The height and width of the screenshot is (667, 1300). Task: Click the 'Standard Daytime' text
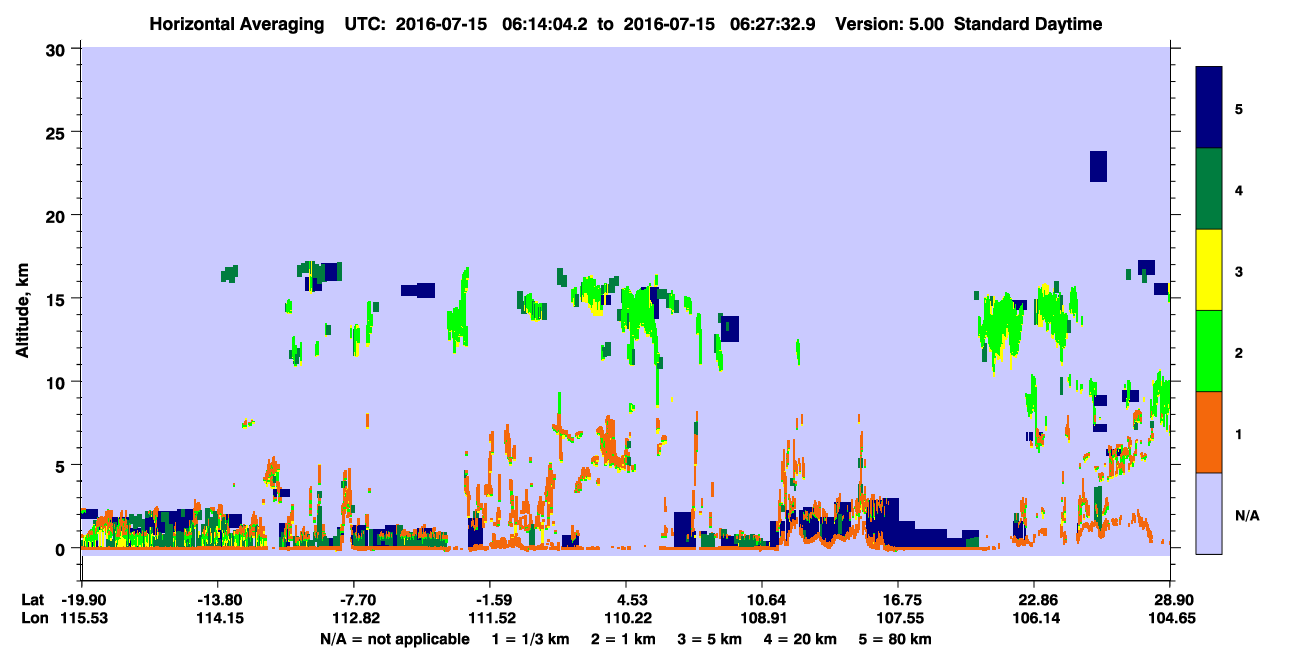point(1028,24)
